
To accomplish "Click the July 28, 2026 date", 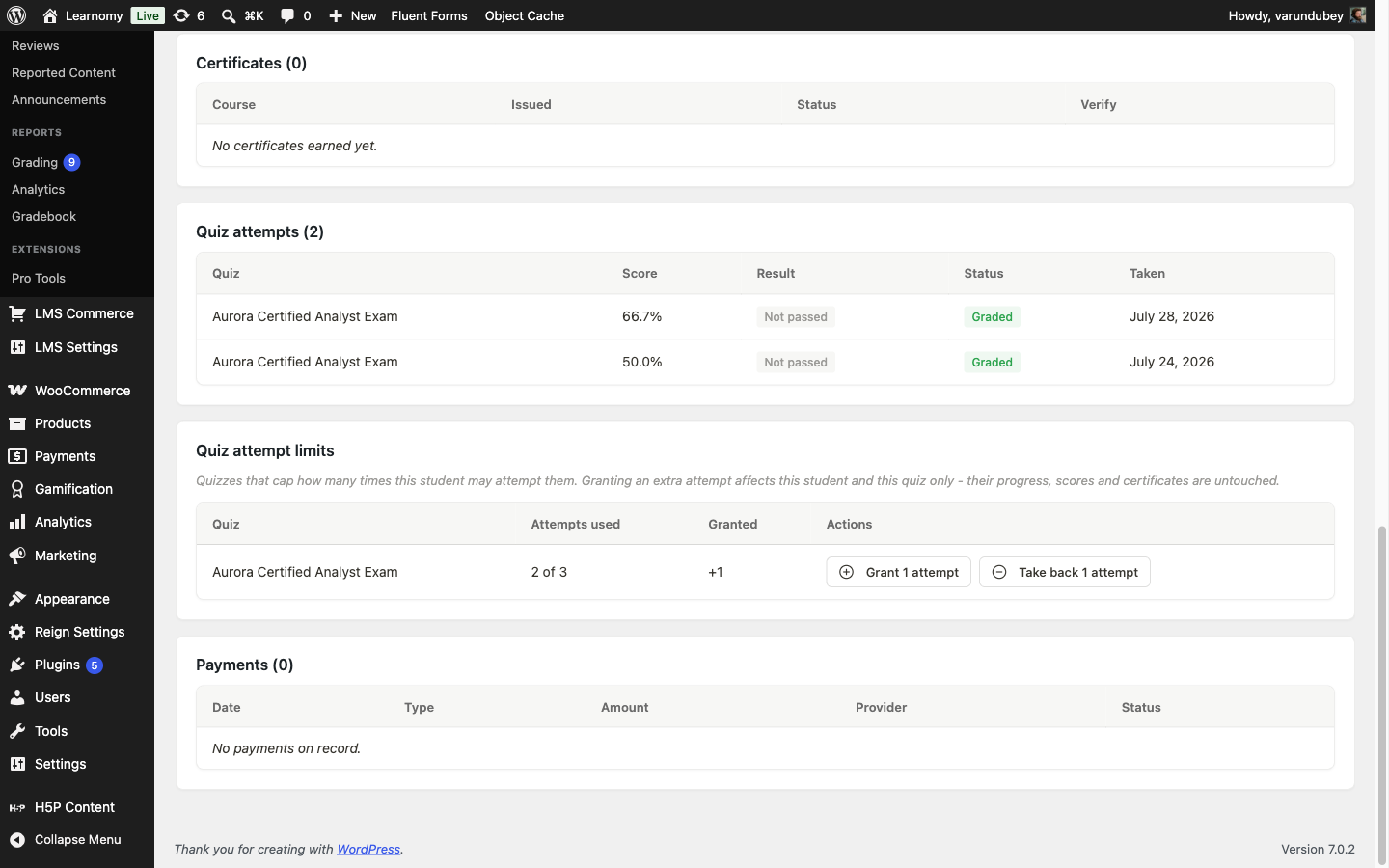I will tap(1172, 316).
